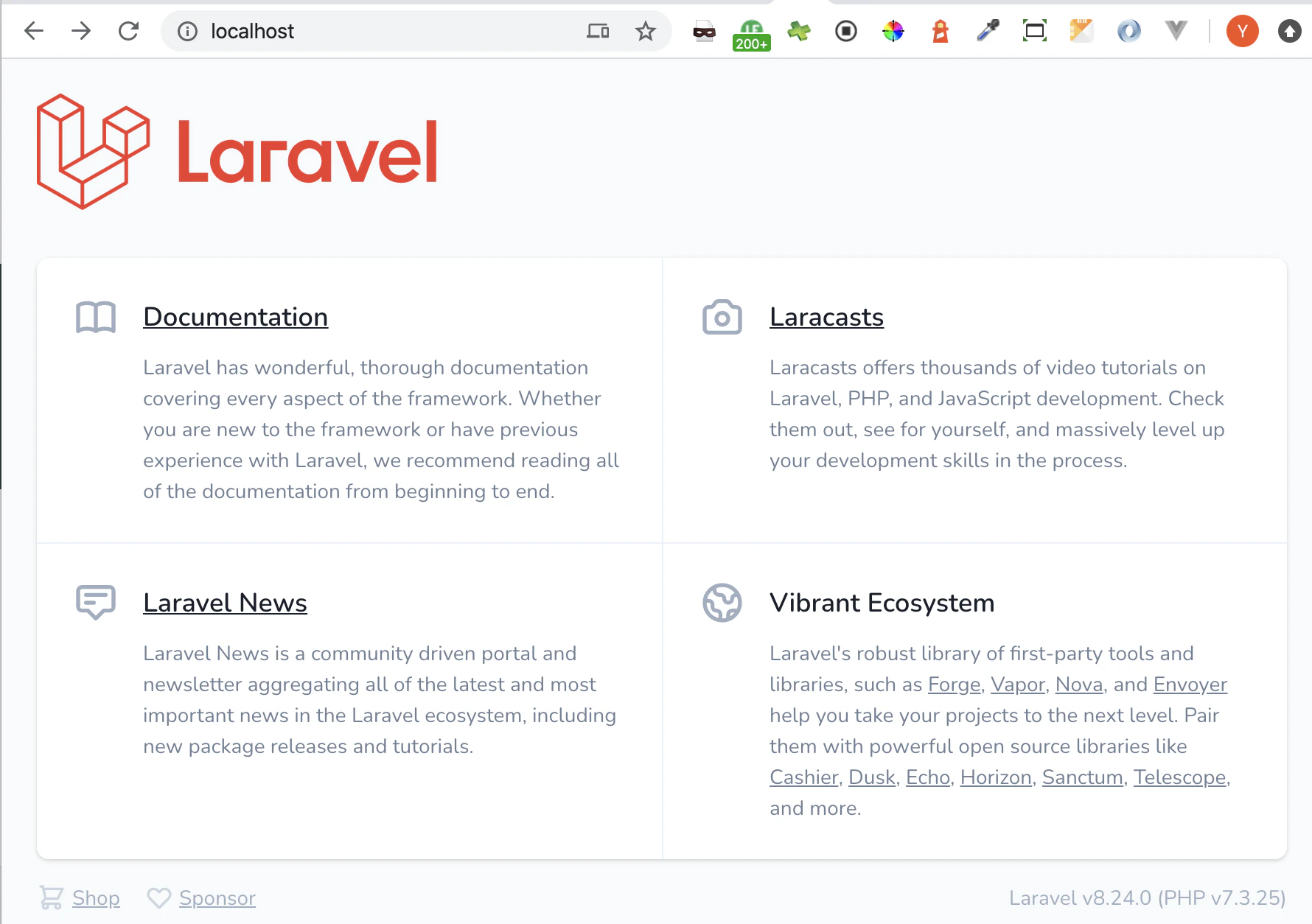This screenshot has height=924, width=1312.
Task: Click the Vibrant Ecosystem heading
Action: [882, 603]
